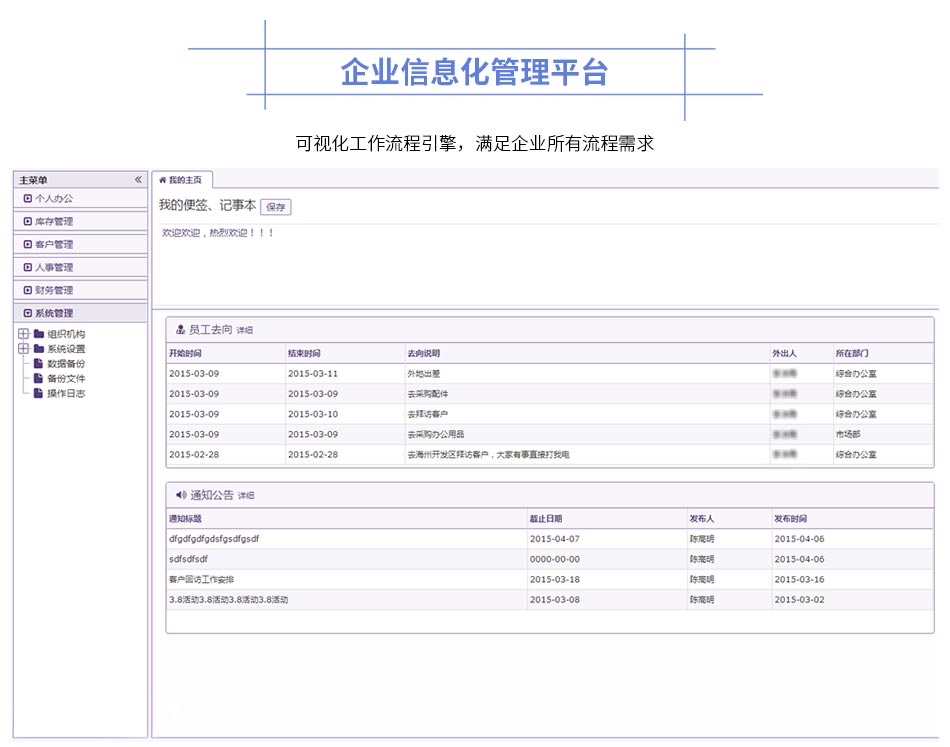The width and height of the screenshot is (950, 747).
Task: Click deadline 0000-00-00 cell
Action: tap(554, 559)
